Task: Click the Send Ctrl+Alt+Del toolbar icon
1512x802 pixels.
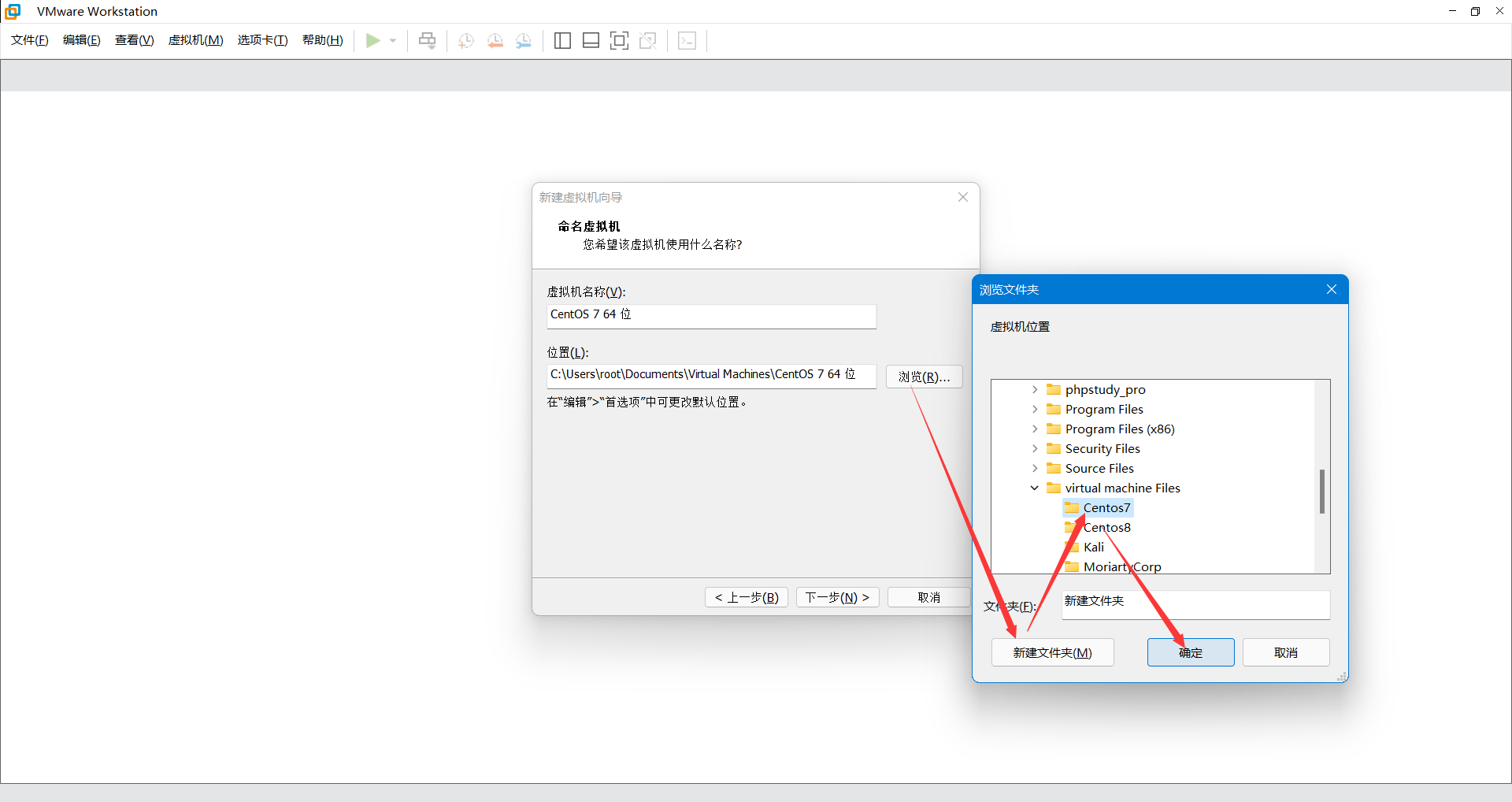Action: coord(427,40)
